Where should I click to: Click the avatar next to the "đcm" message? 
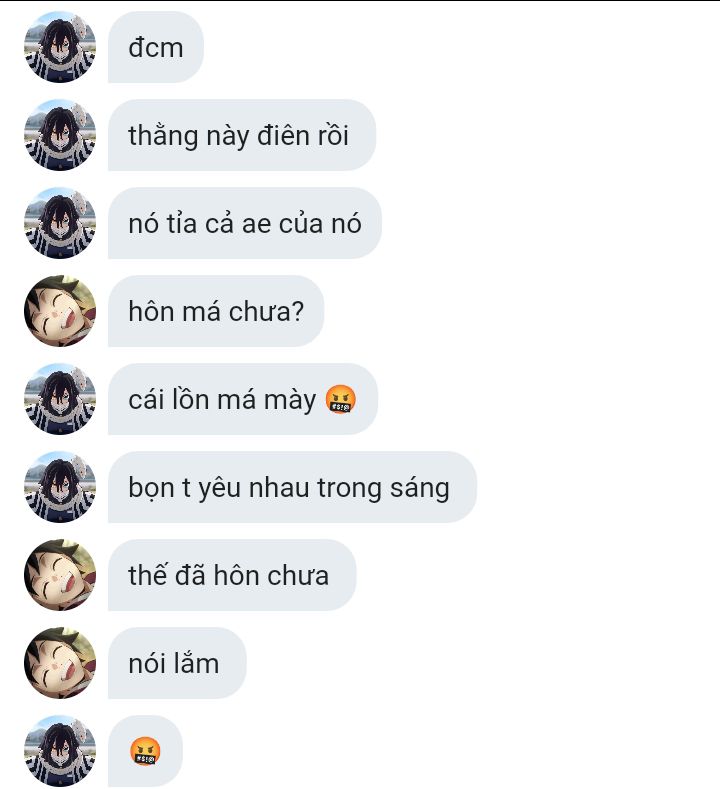tap(60, 47)
